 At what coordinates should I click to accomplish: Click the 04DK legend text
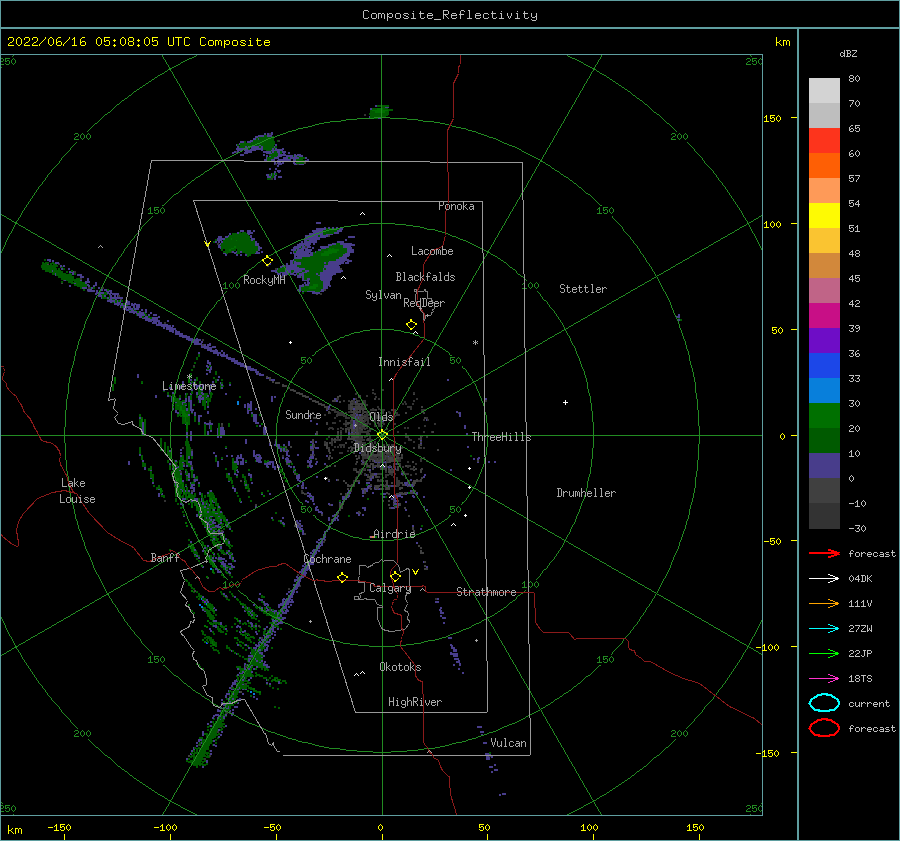point(860,579)
